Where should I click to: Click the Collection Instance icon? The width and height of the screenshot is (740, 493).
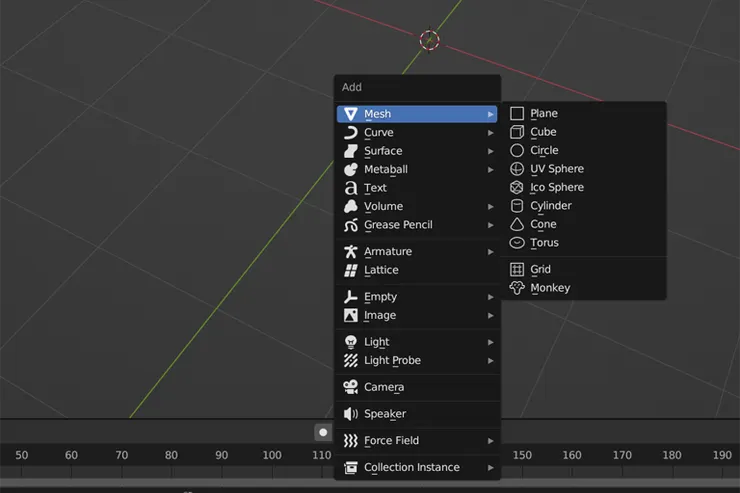[x=351, y=468]
